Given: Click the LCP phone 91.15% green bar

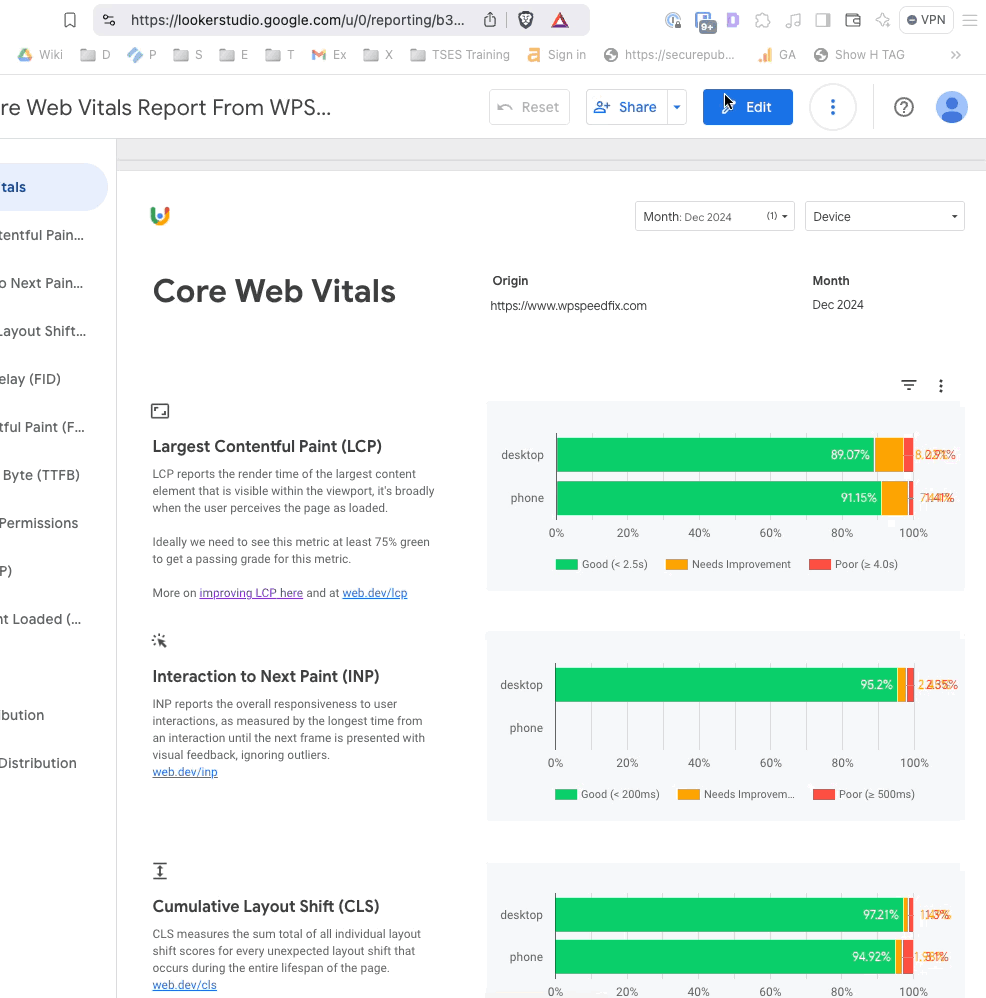Looking at the screenshot, I should pyautogui.click(x=719, y=498).
